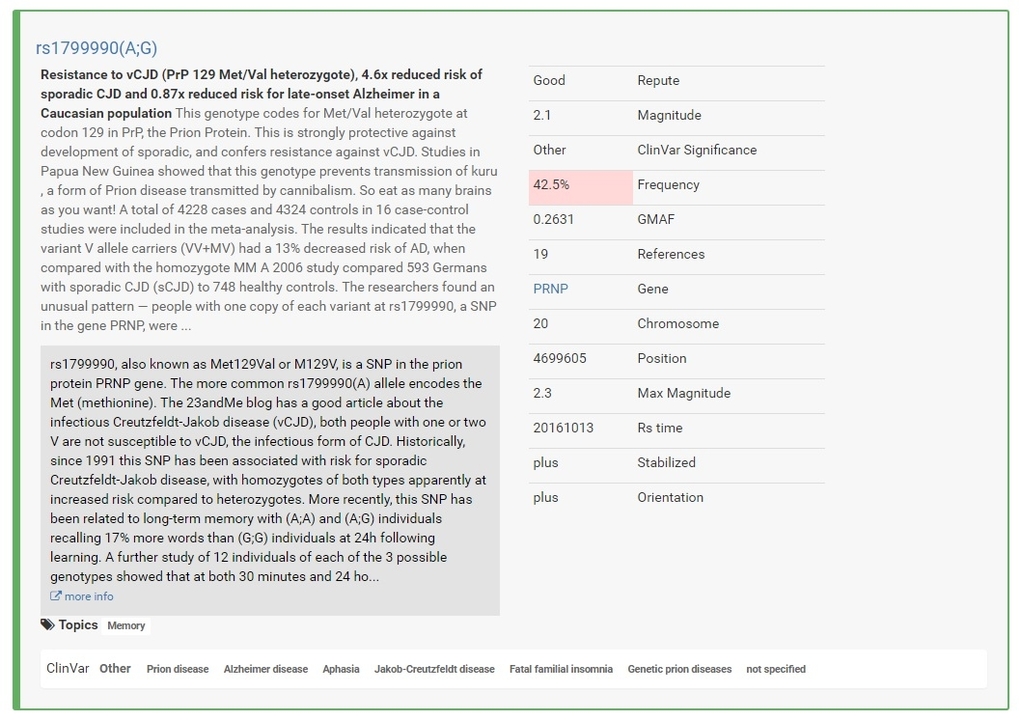This screenshot has height=720, width=1021.
Task: Click the pink 42.5% frequency cell
Action: pyautogui.click(x=581, y=187)
